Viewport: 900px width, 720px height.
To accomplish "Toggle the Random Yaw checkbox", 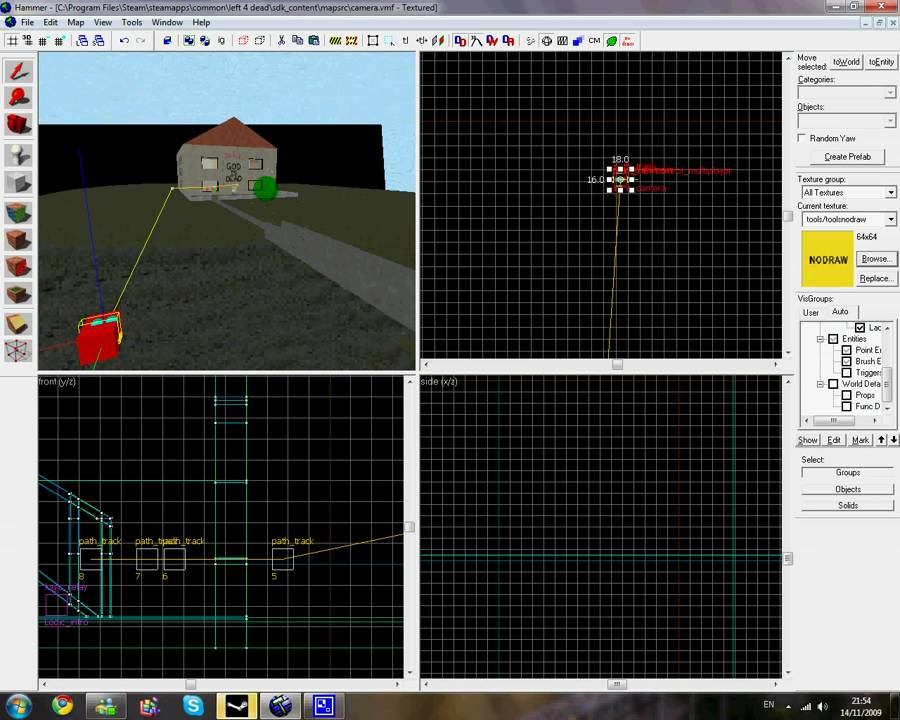I will click(x=802, y=138).
